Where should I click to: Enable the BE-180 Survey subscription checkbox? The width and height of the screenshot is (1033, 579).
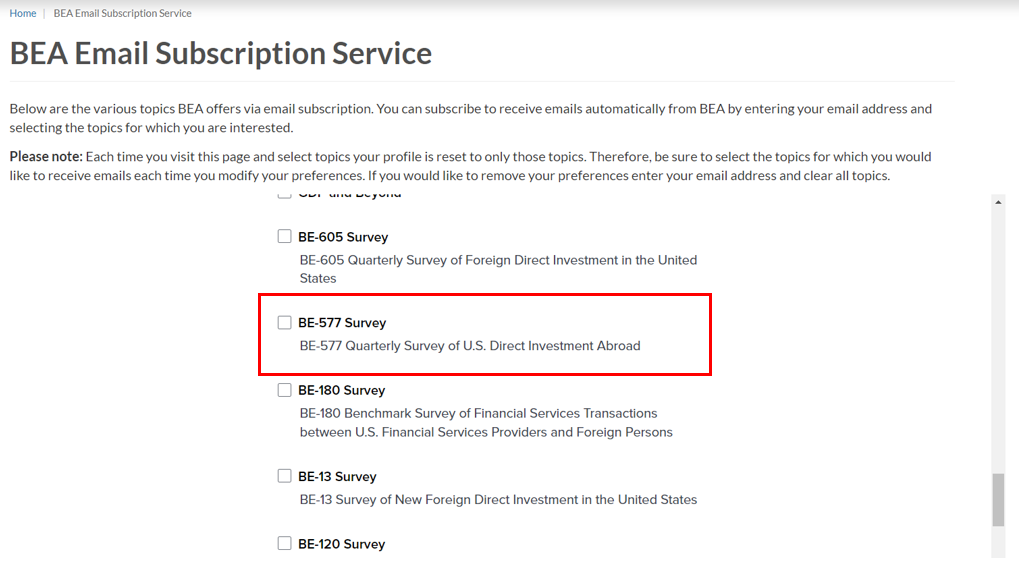[x=285, y=389]
